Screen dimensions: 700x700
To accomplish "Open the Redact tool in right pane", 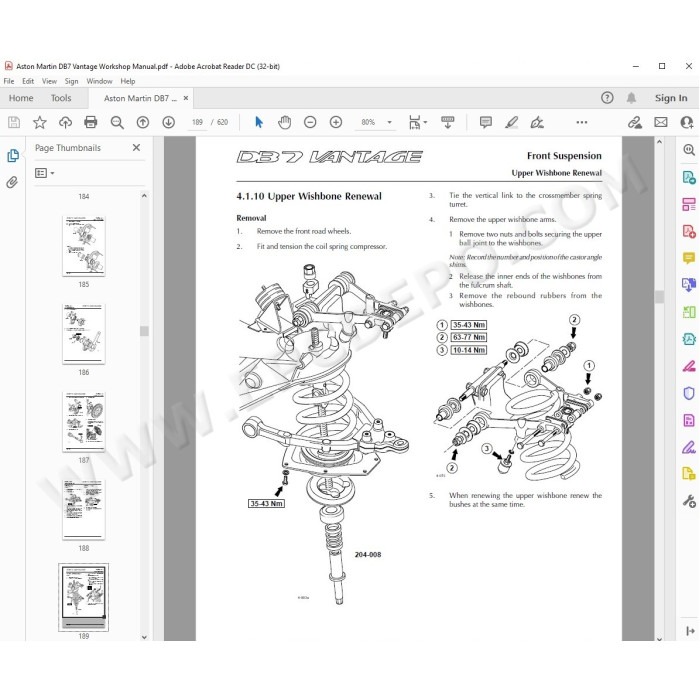I will coord(689,366).
